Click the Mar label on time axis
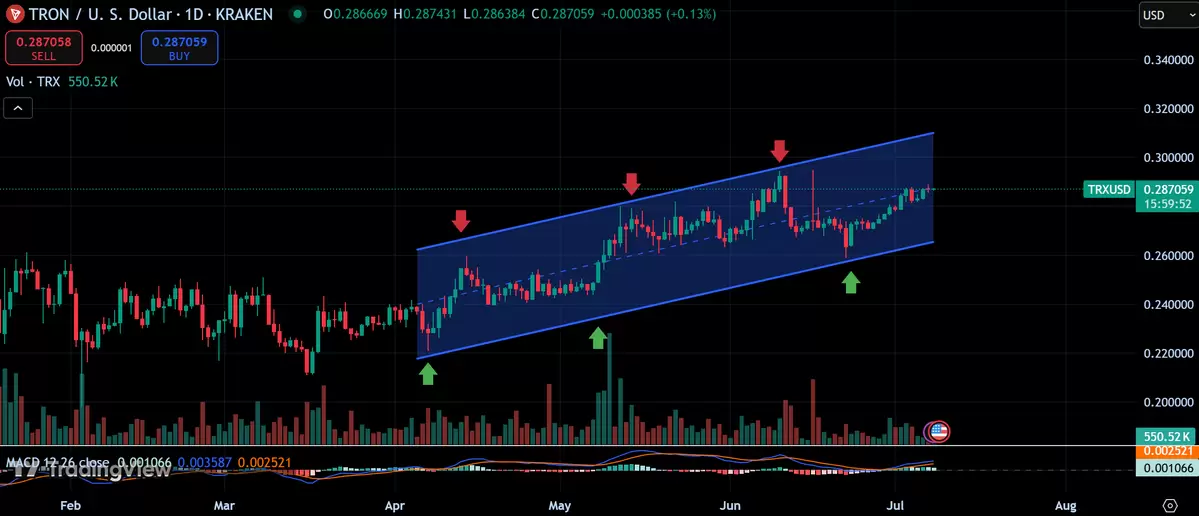This screenshot has width=1199, height=516. pyautogui.click(x=224, y=505)
